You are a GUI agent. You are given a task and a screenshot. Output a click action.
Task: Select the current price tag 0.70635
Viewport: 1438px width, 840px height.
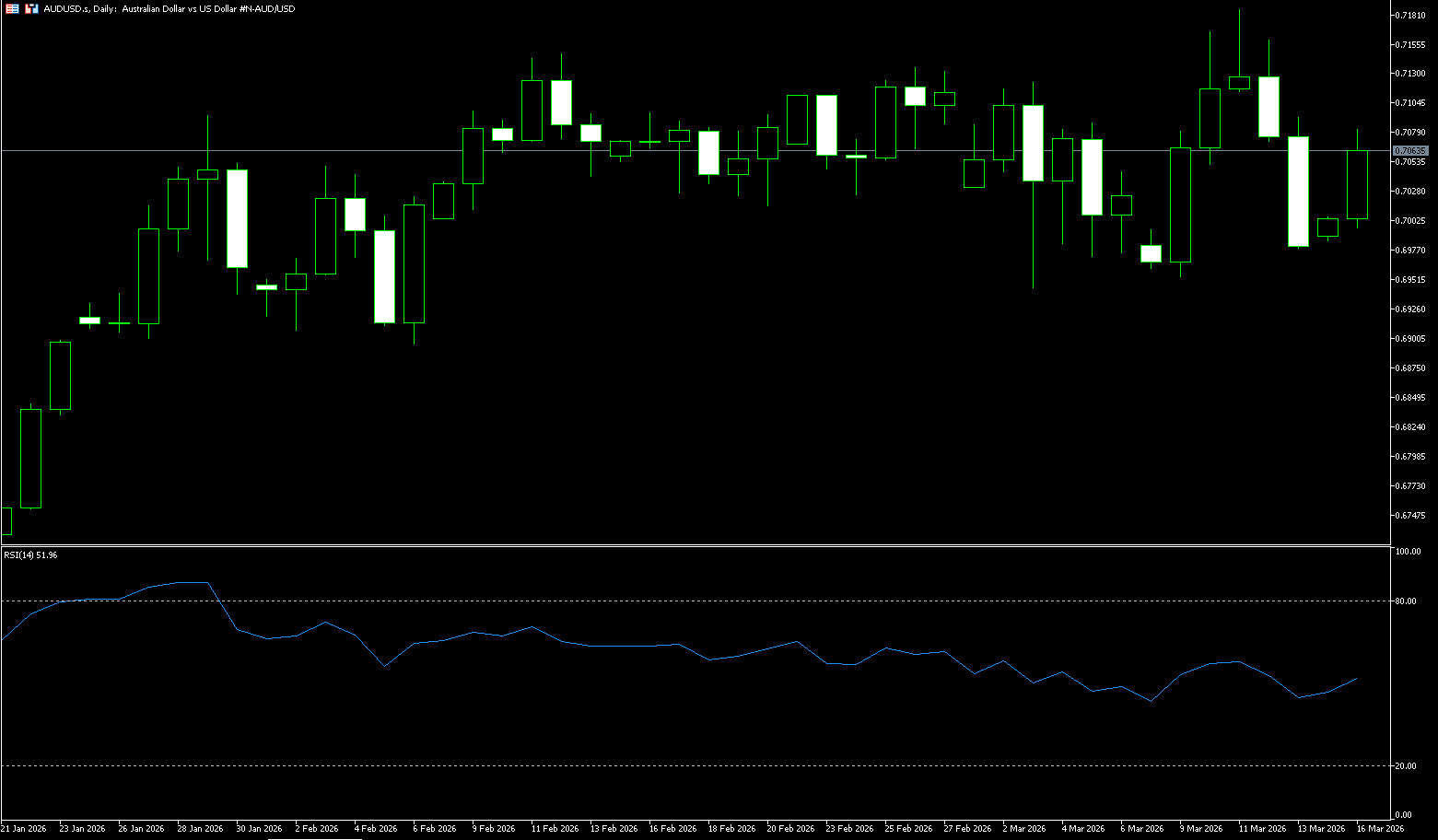[x=1410, y=150]
